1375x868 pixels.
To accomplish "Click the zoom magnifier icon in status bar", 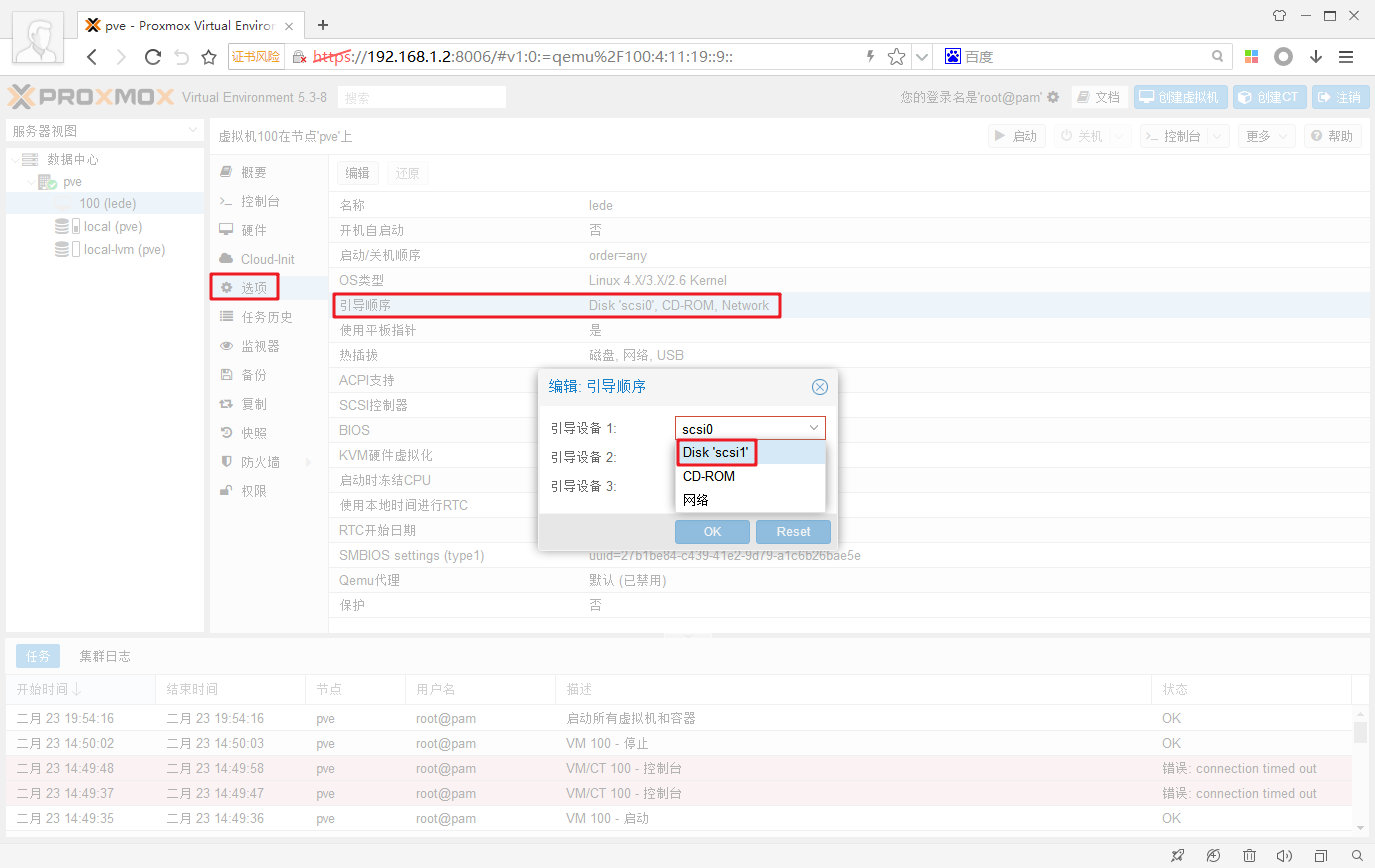I will (x=1357, y=856).
